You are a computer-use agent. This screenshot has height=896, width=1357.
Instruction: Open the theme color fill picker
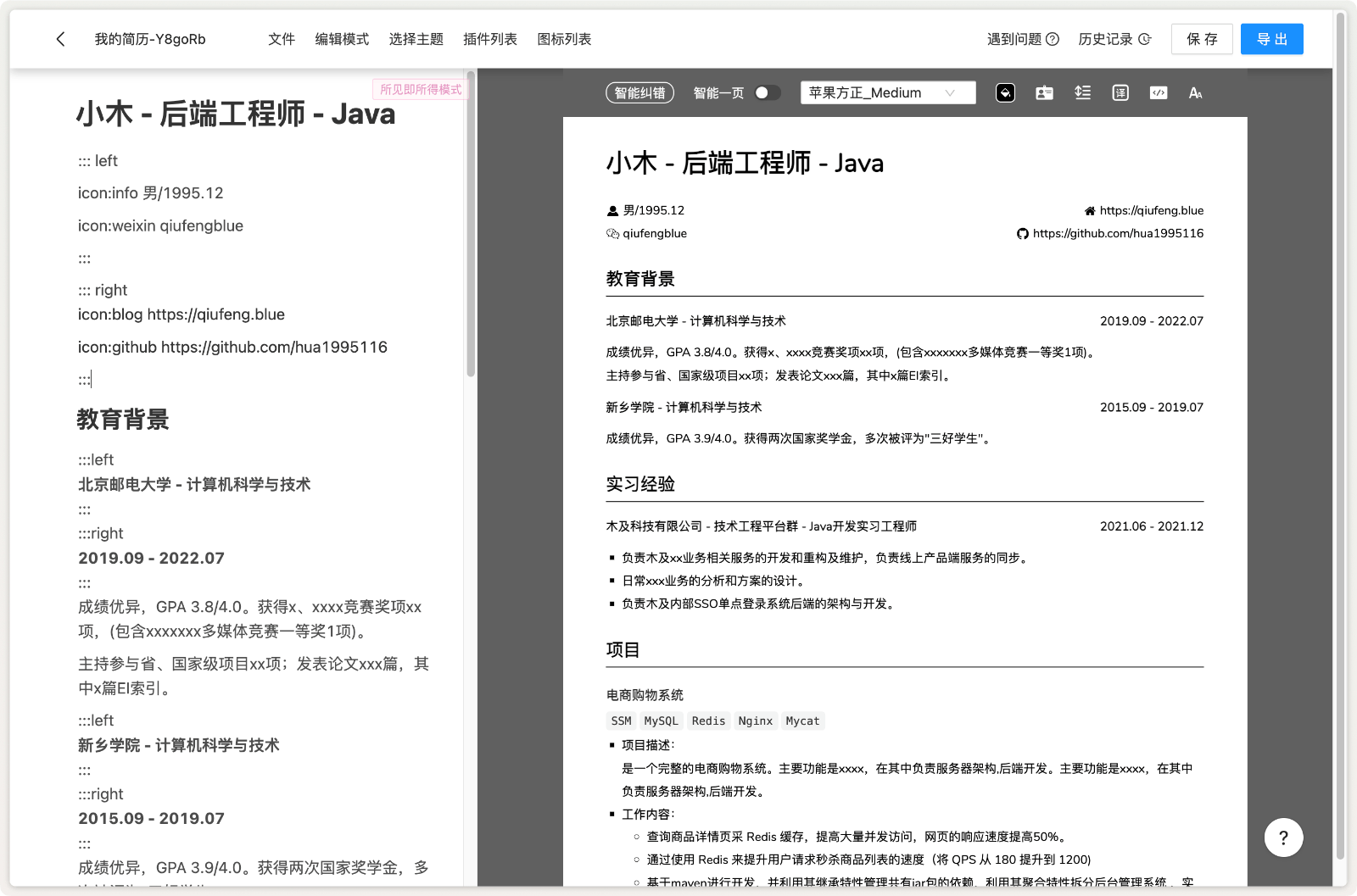pyautogui.click(x=1005, y=93)
